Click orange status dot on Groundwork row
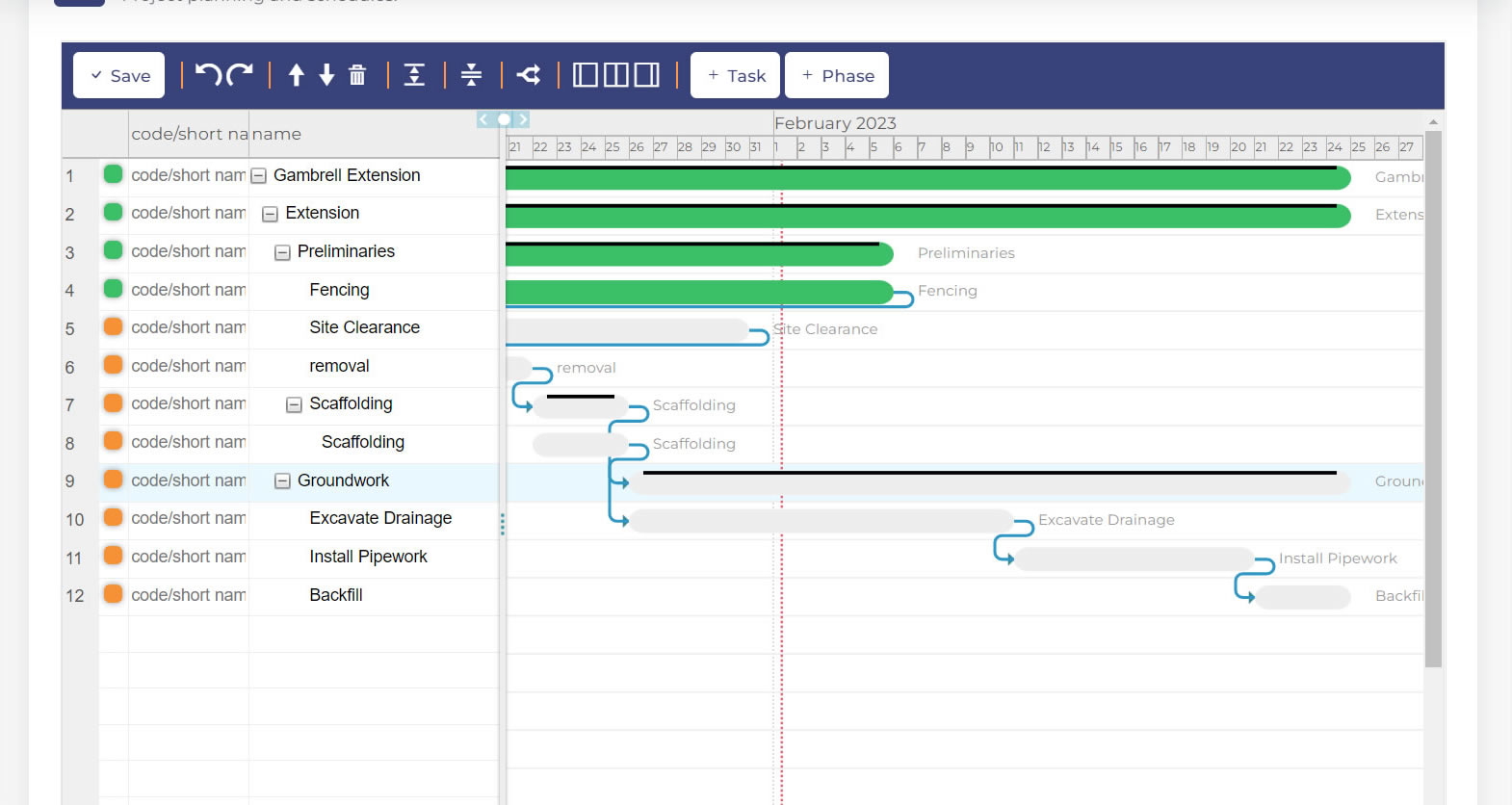 tap(113, 479)
